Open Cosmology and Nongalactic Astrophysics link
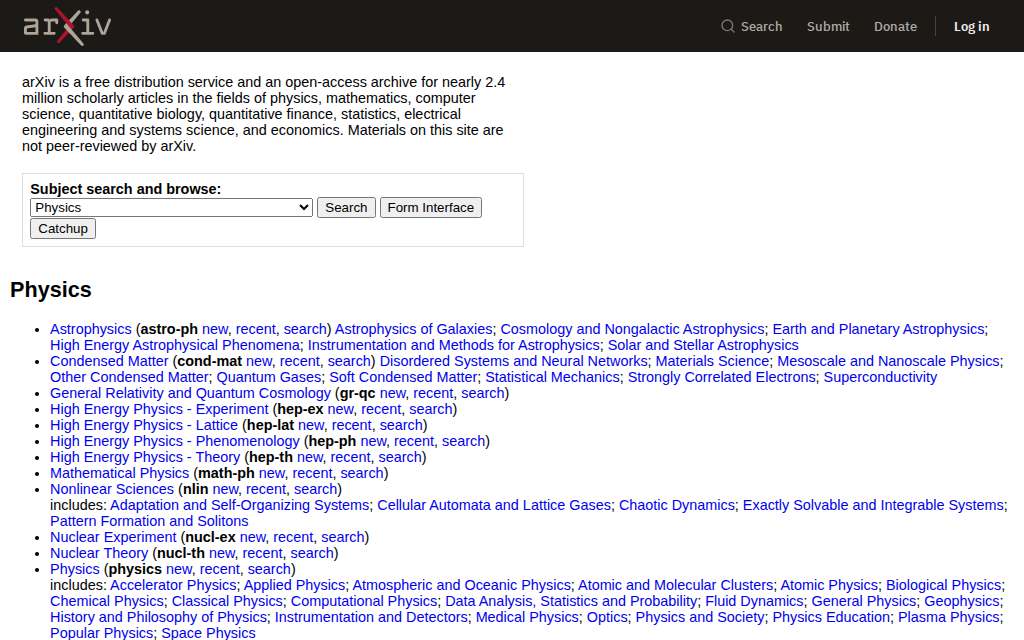 [x=632, y=329]
